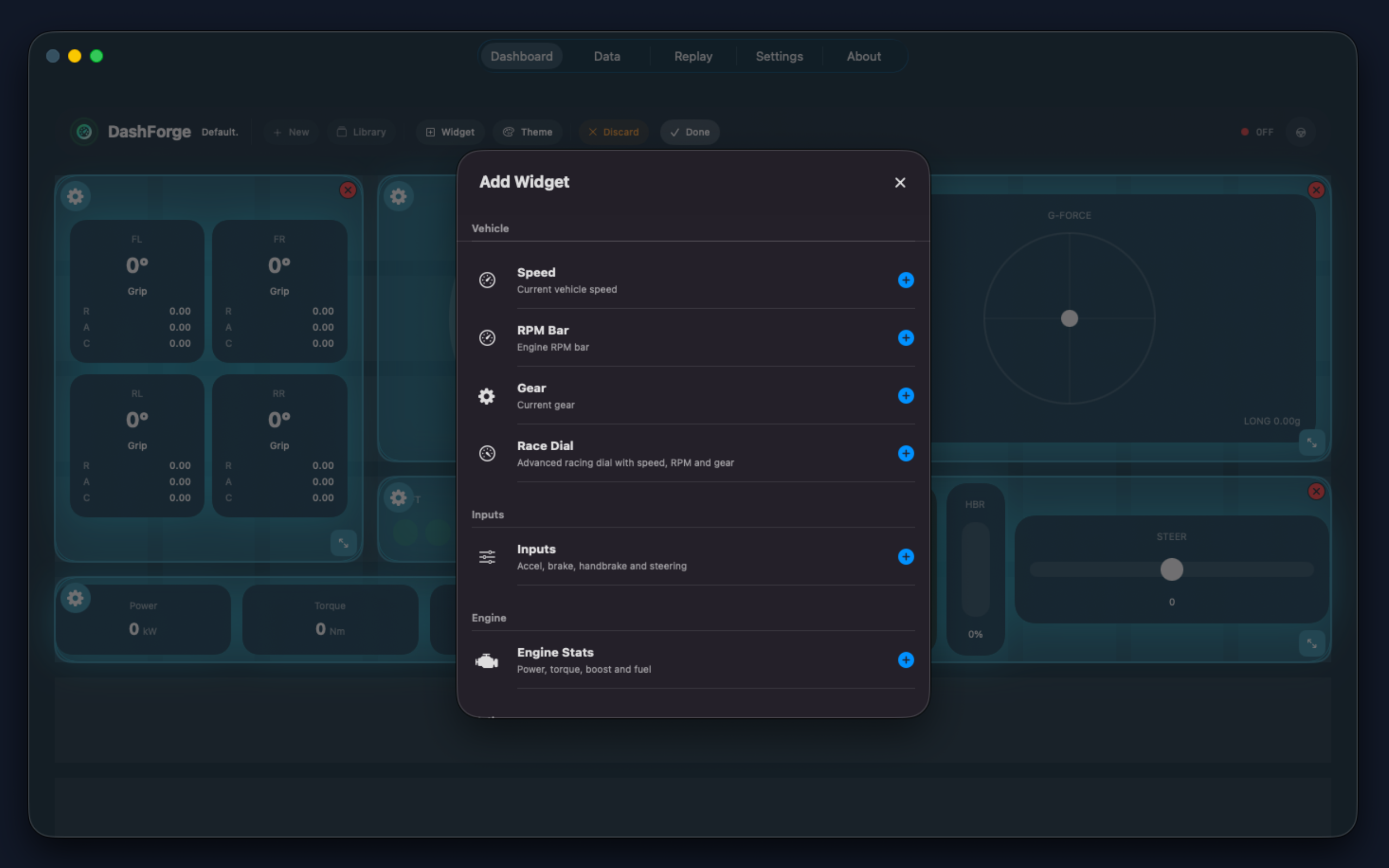Open settings gear of Power/Torque widget
The image size is (1389, 868).
tap(75, 598)
